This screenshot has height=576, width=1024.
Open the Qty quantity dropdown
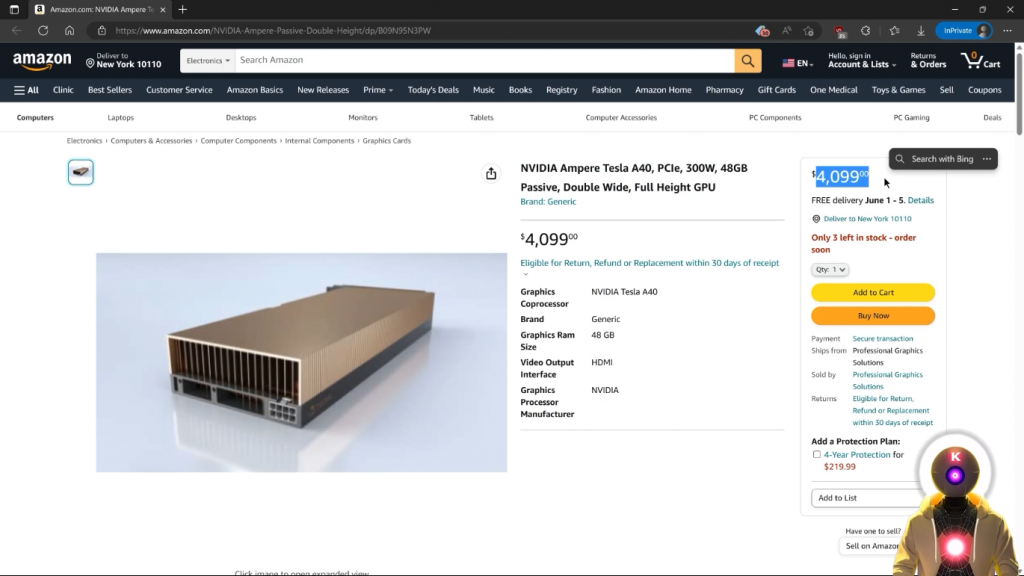(x=829, y=269)
